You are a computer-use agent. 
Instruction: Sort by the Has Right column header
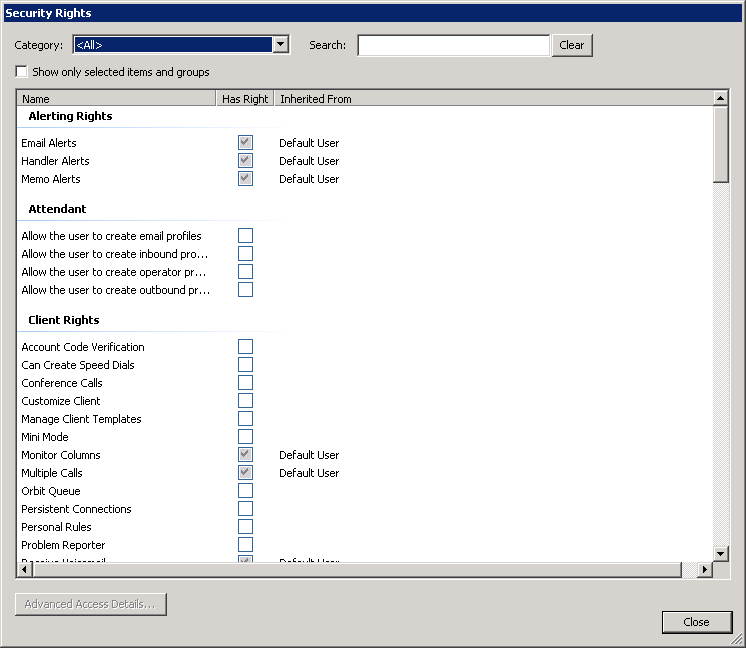(x=245, y=99)
